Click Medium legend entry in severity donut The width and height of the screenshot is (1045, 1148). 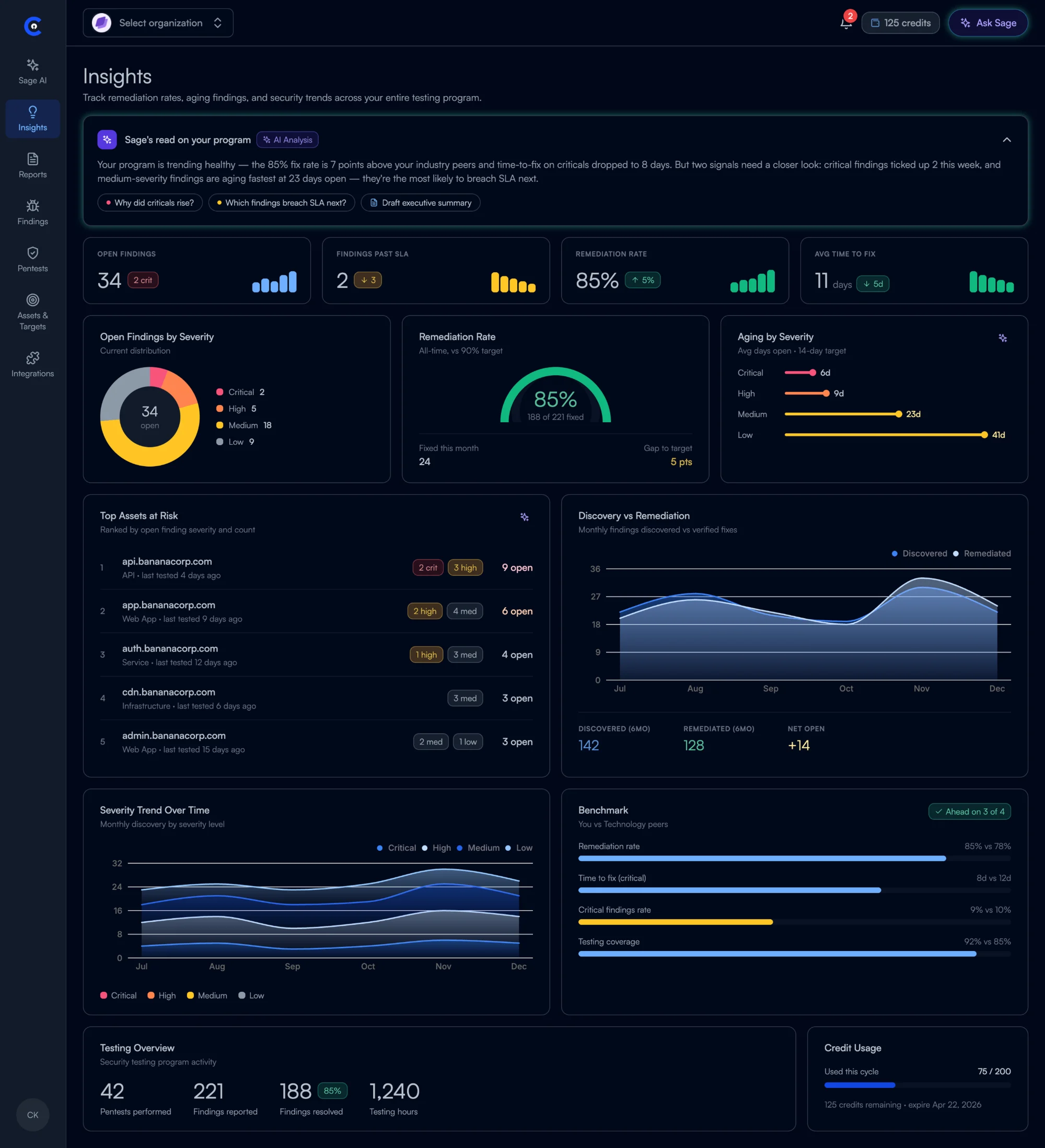pyautogui.click(x=243, y=425)
